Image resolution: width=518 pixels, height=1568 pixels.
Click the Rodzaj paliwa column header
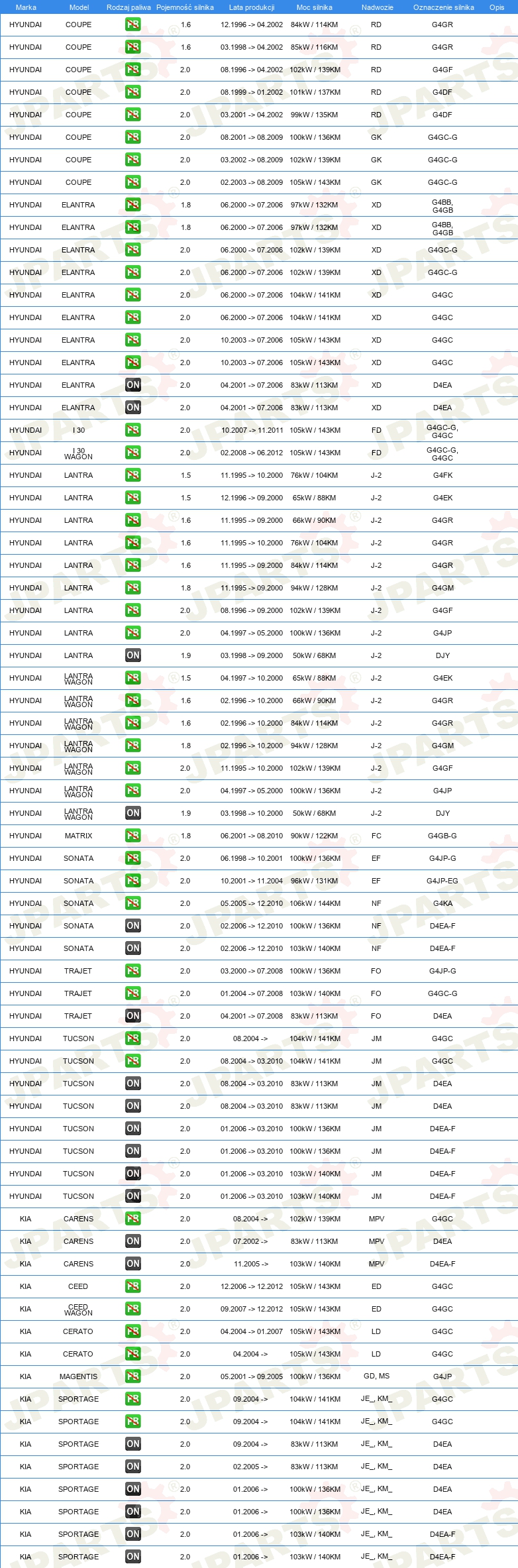coord(129,7)
